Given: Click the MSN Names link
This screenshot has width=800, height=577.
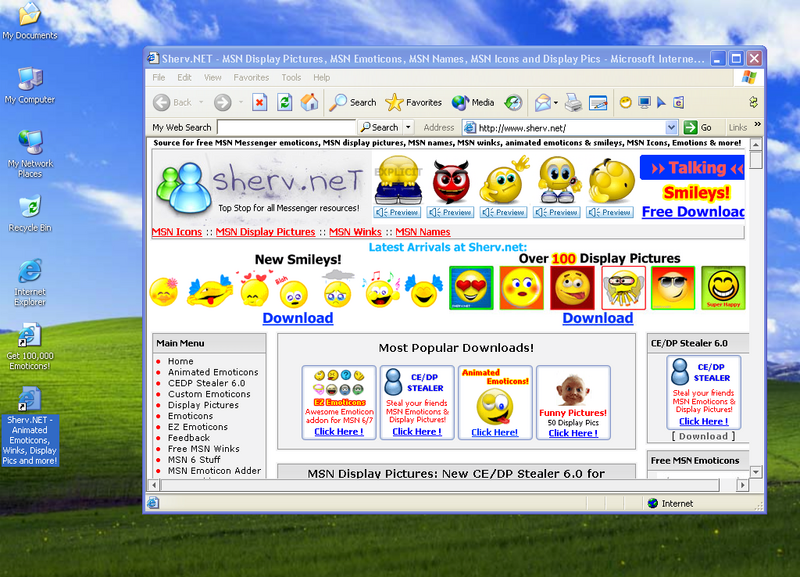Looking at the screenshot, I should tap(423, 232).
